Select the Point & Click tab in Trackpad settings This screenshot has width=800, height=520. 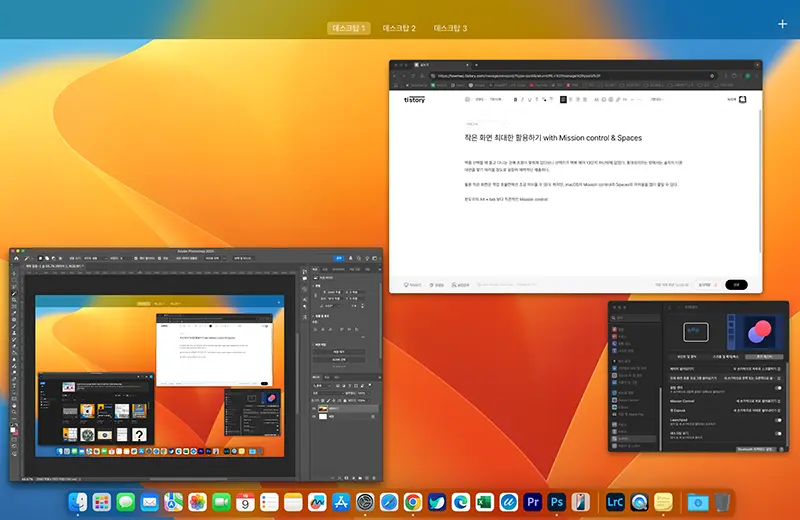[686, 357]
